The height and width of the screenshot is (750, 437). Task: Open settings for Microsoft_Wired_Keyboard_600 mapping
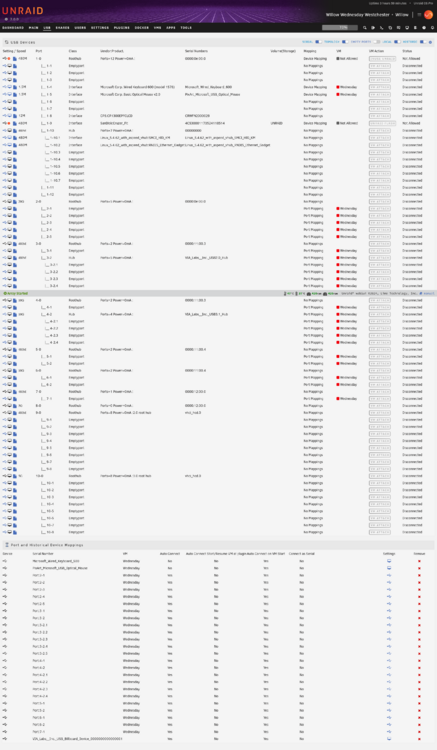tap(389, 561)
